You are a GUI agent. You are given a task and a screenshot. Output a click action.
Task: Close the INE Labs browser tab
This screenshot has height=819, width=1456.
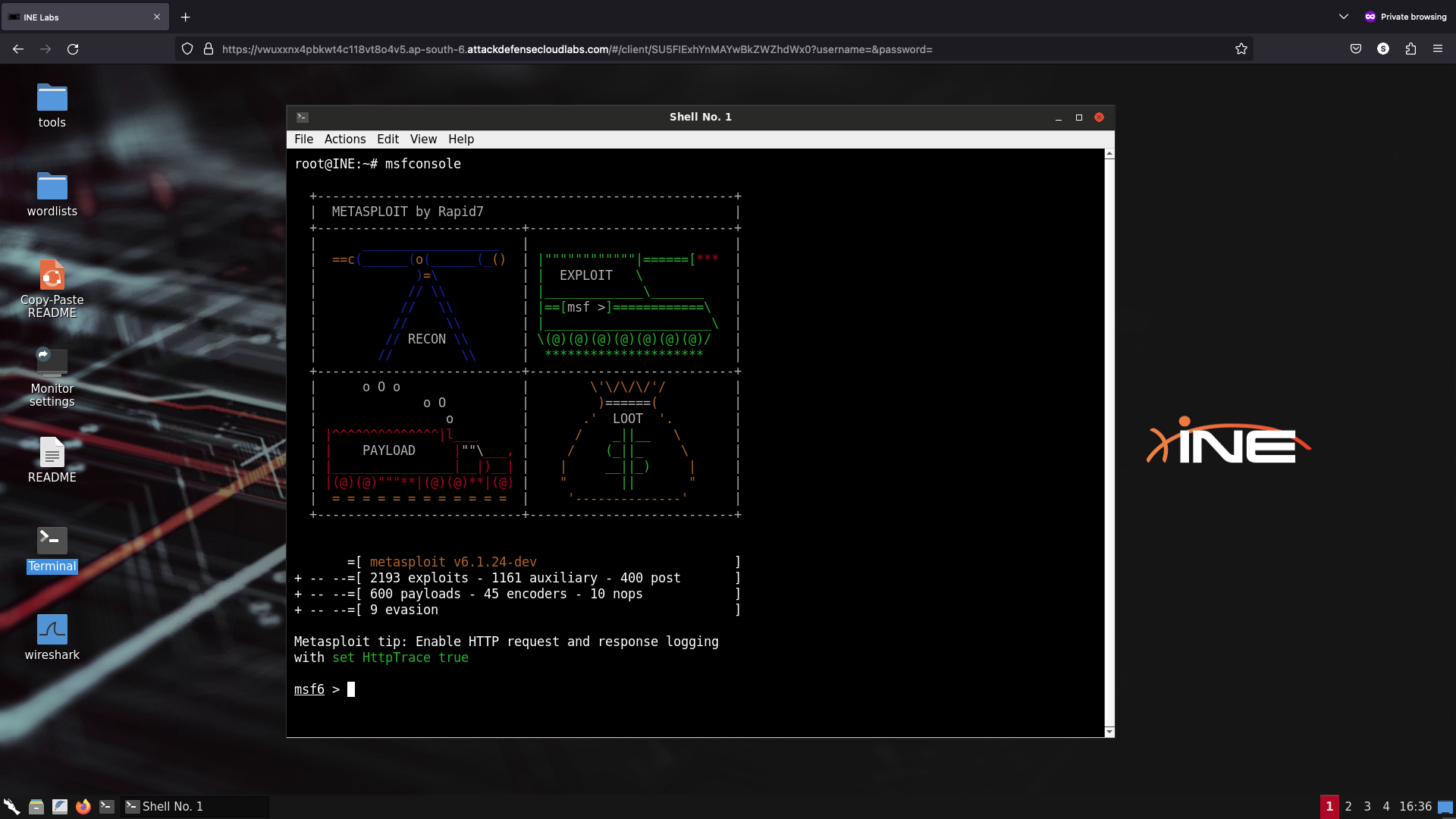click(157, 17)
